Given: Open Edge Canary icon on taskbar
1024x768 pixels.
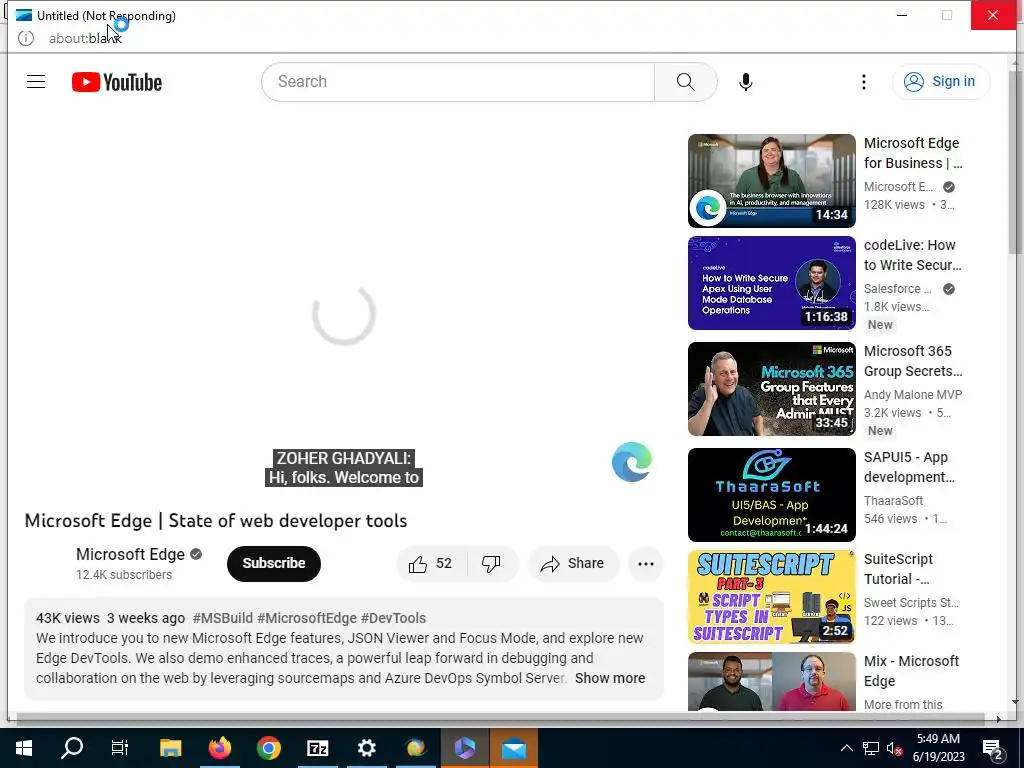Looking at the screenshot, I should [415, 748].
